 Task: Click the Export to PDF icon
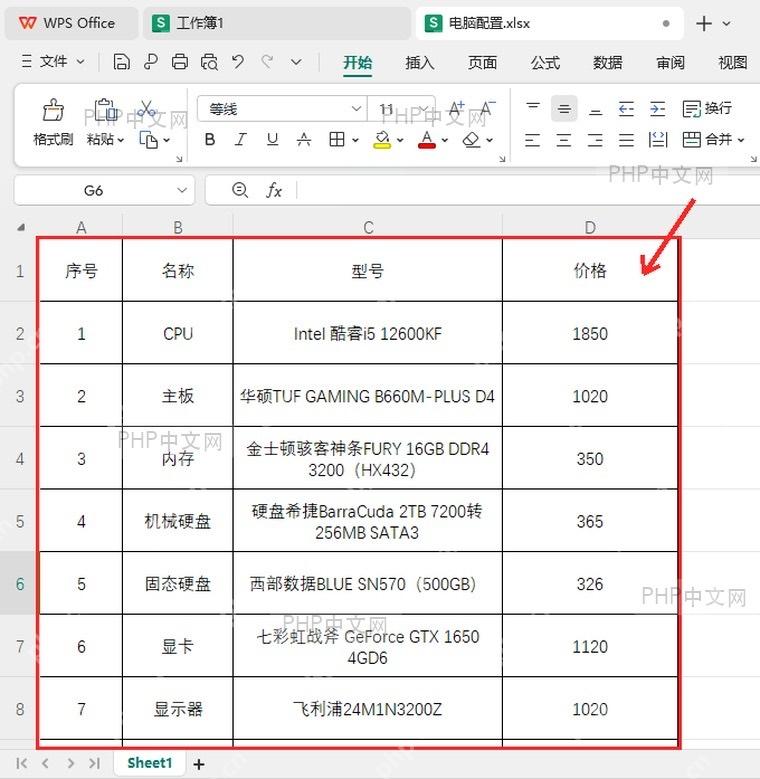click(151, 62)
